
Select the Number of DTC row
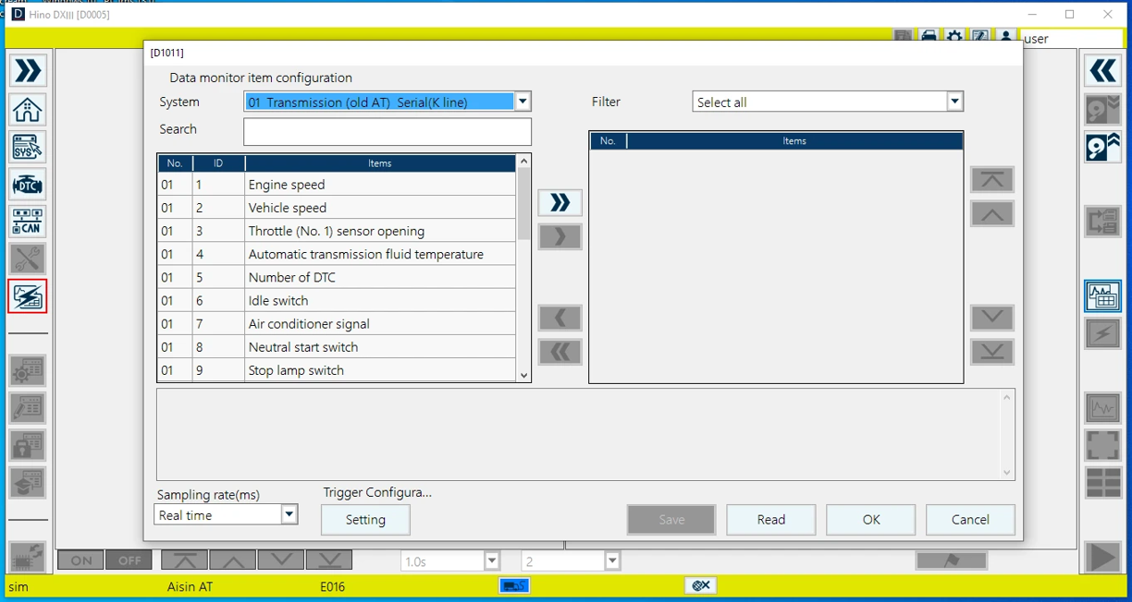[336, 277]
